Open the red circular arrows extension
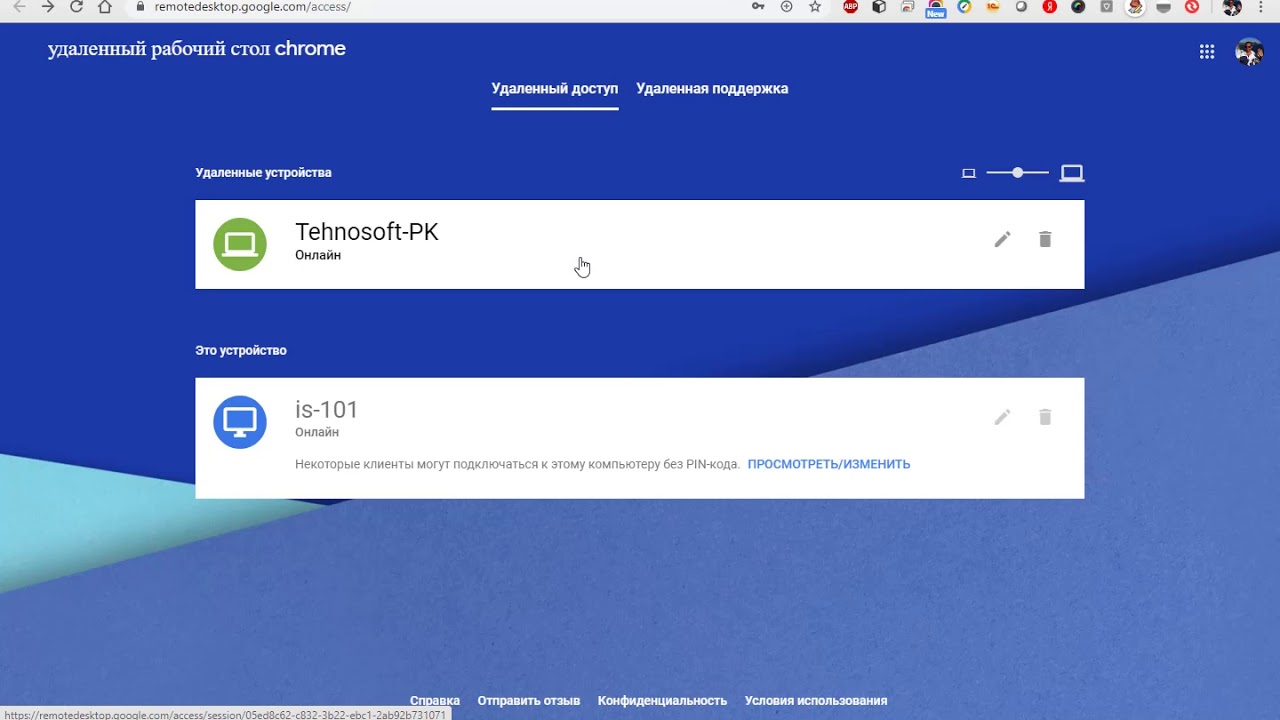 [x=1192, y=7]
